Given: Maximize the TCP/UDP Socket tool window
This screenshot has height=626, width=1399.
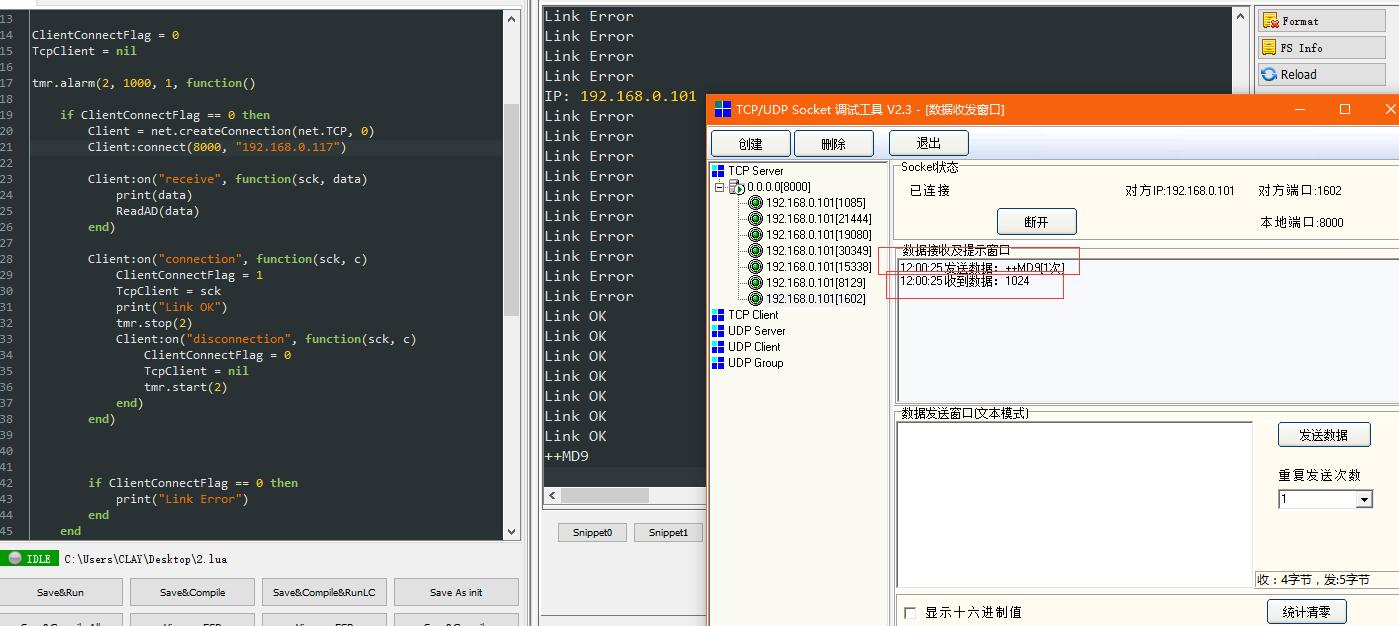Looking at the screenshot, I should coord(1345,109).
